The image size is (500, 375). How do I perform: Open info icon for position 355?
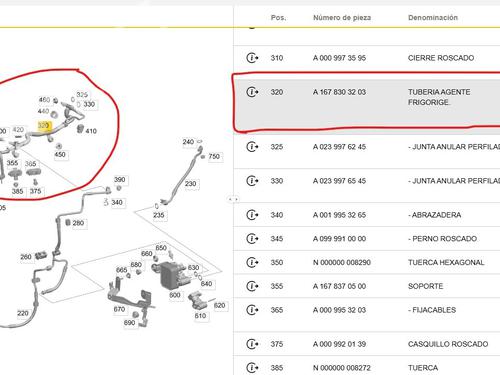pos(252,286)
